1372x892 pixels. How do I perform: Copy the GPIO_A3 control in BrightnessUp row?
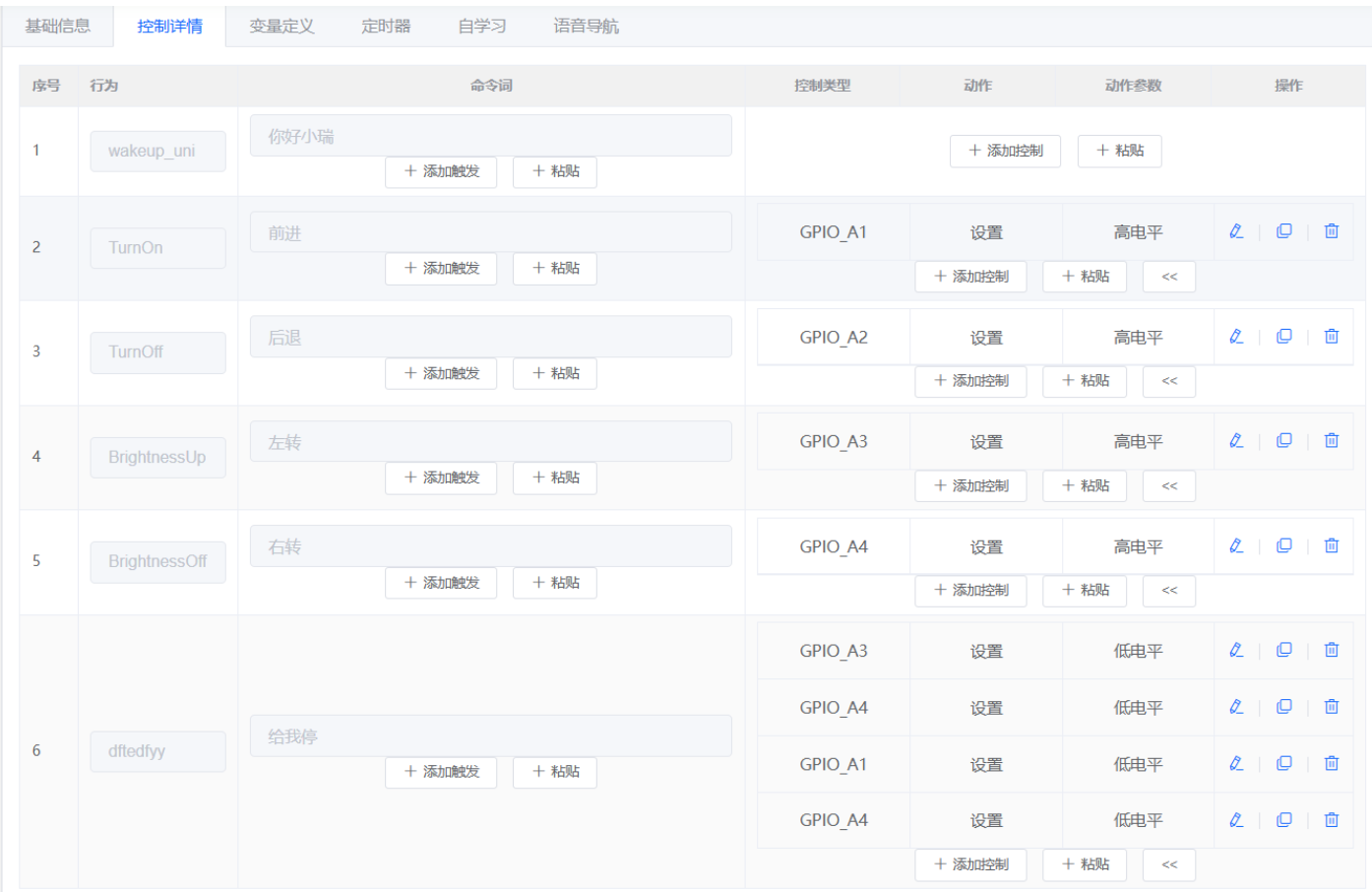(1284, 441)
